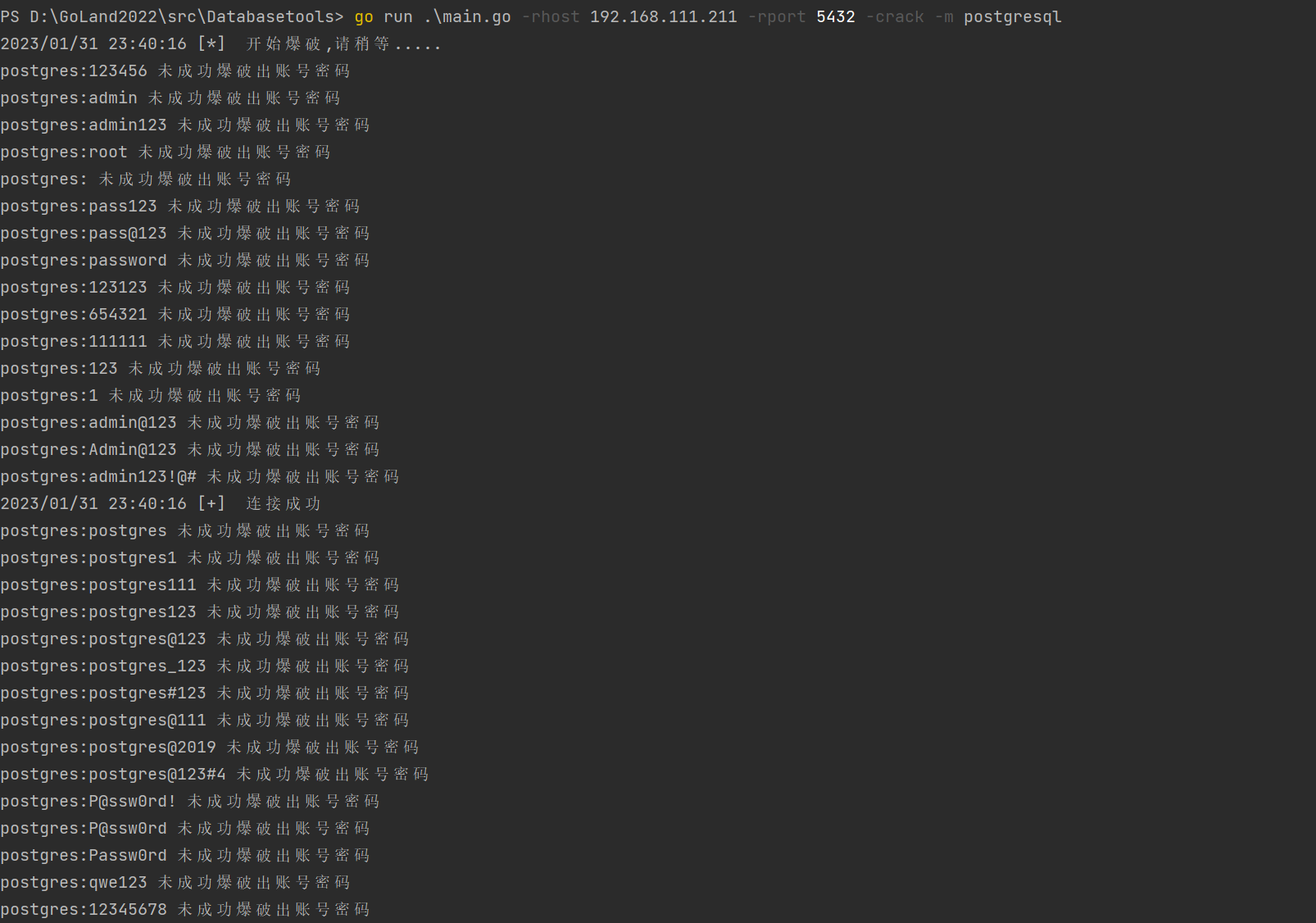Click the 'postgres:postgres#123' output line

click(x=205, y=693)
